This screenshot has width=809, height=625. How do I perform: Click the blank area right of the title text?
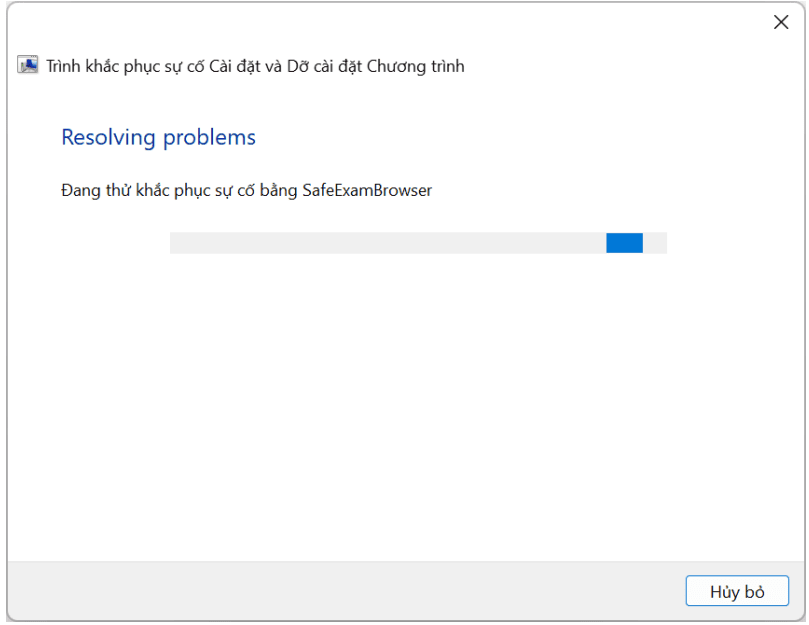(x=620, y=67)
